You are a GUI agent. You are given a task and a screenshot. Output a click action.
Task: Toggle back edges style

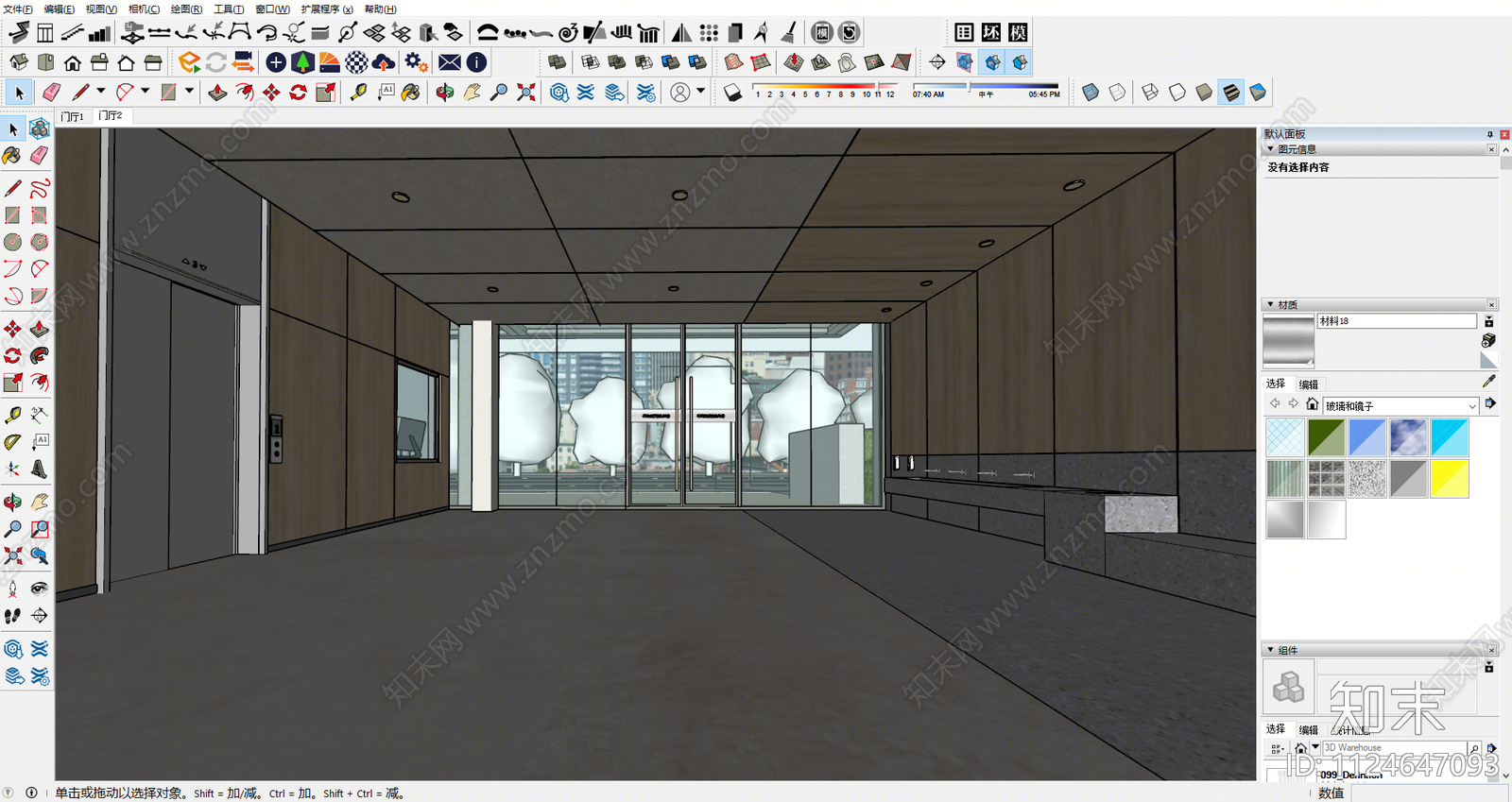coord(1117,93)
